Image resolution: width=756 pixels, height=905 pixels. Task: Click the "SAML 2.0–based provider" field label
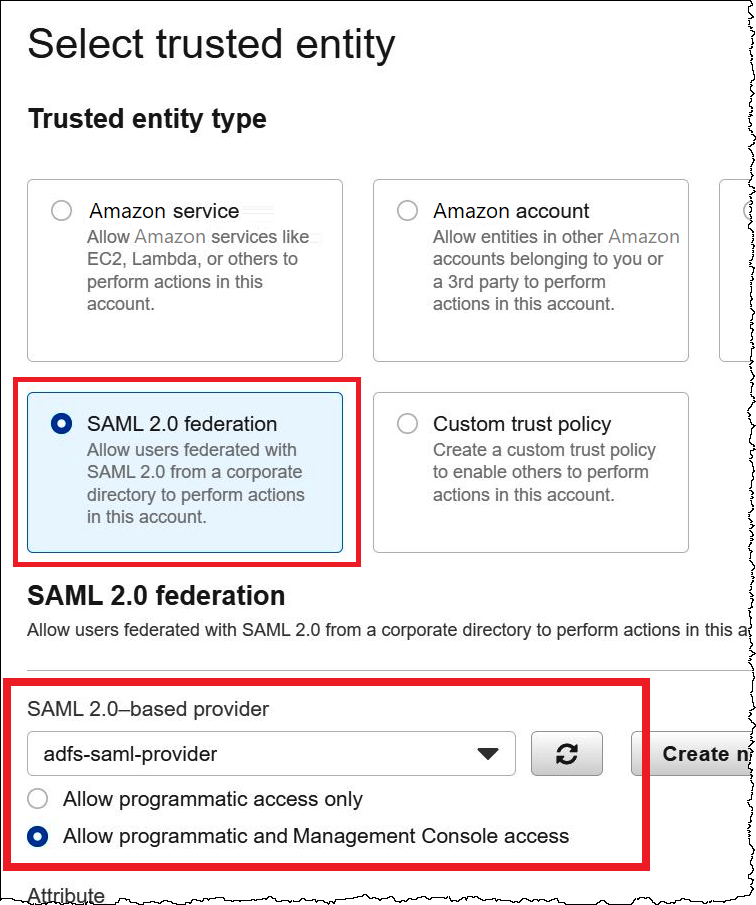(148, 709)
